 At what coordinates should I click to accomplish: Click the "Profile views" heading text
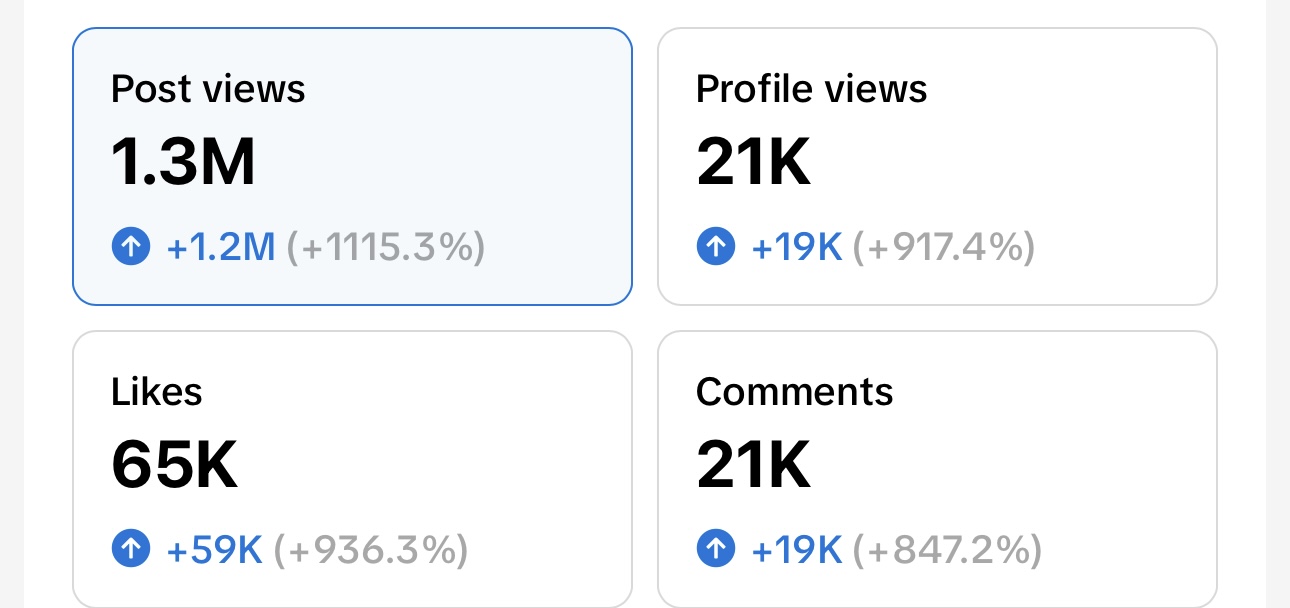(x=811, y=89)
